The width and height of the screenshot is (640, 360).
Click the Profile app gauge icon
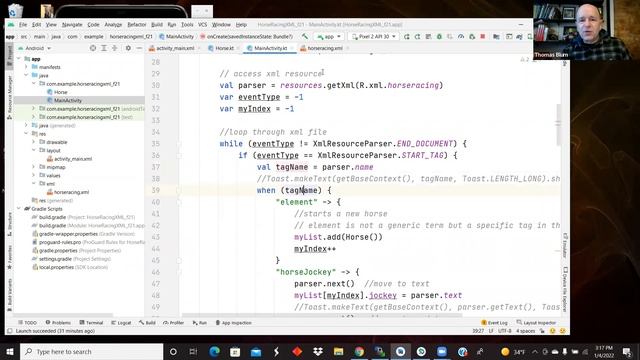coord(461,36)
